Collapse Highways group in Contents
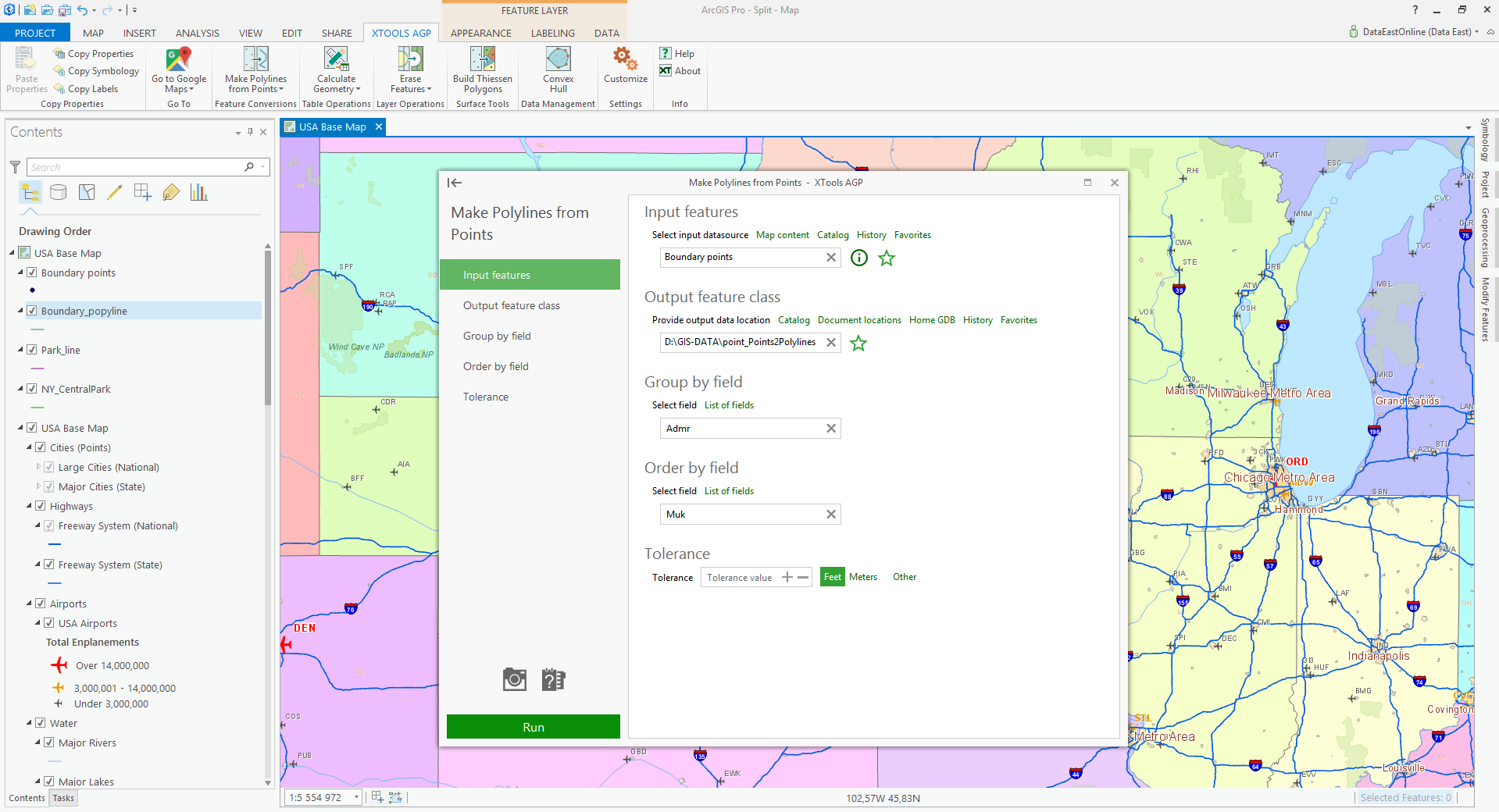This screenshot has width=1499, height=812. pyautogui.click(x=30, y=506)
